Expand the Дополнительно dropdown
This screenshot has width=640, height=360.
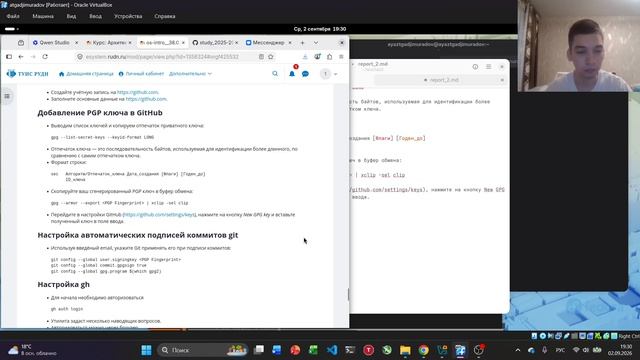coord(190,74)
